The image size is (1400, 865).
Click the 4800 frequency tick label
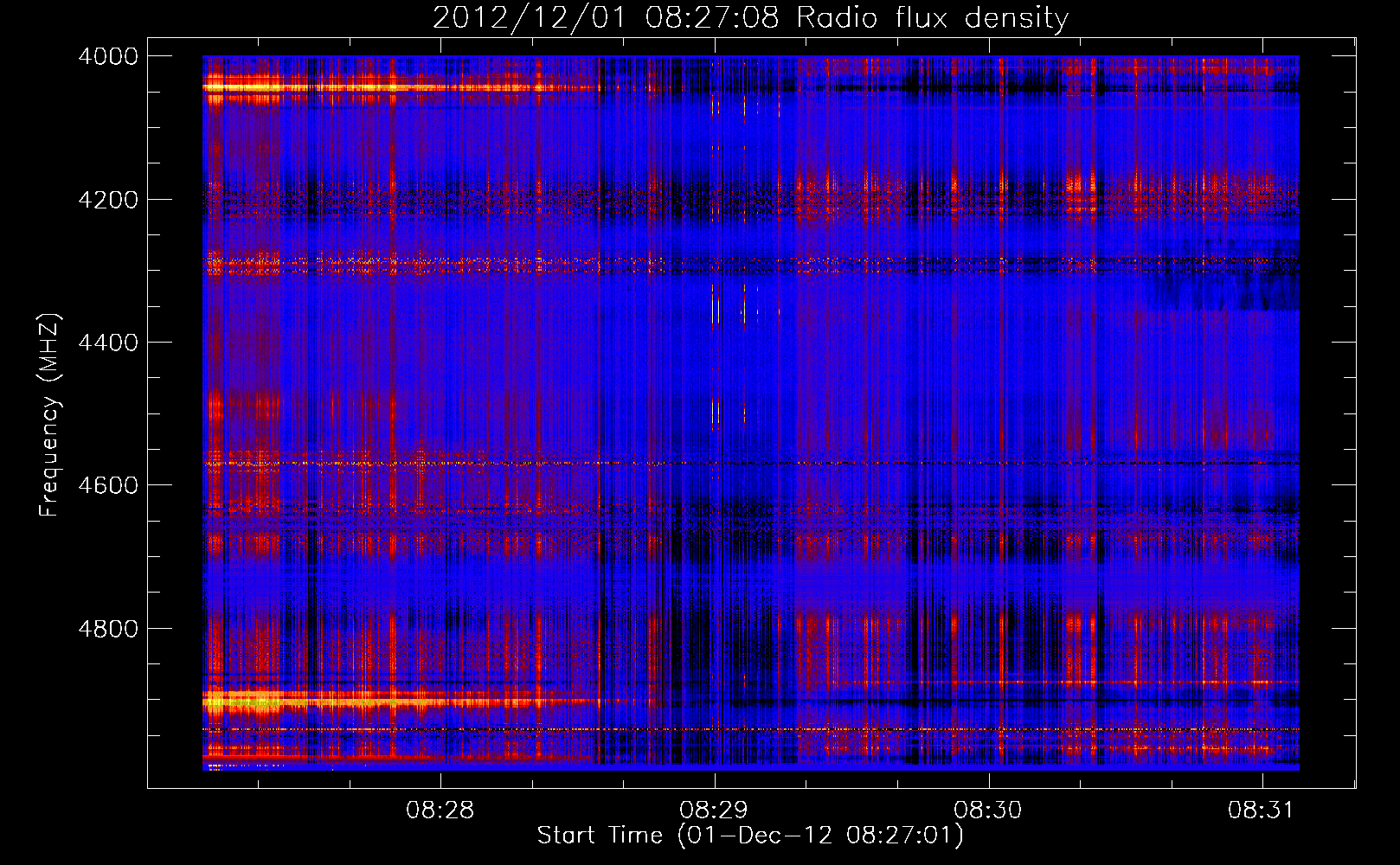point(107,629)
